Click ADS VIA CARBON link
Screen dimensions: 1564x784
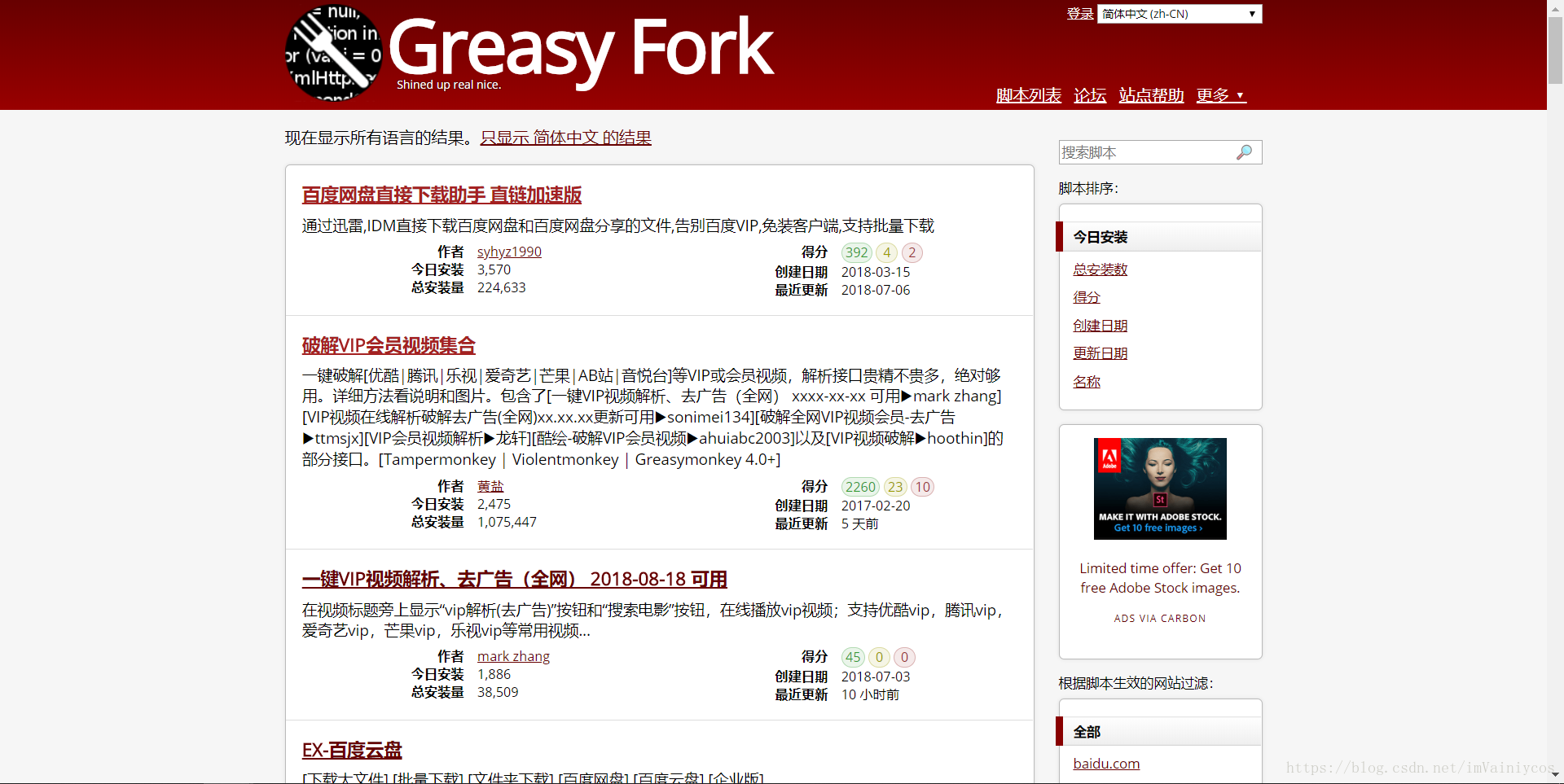[x=1160, y=619]
